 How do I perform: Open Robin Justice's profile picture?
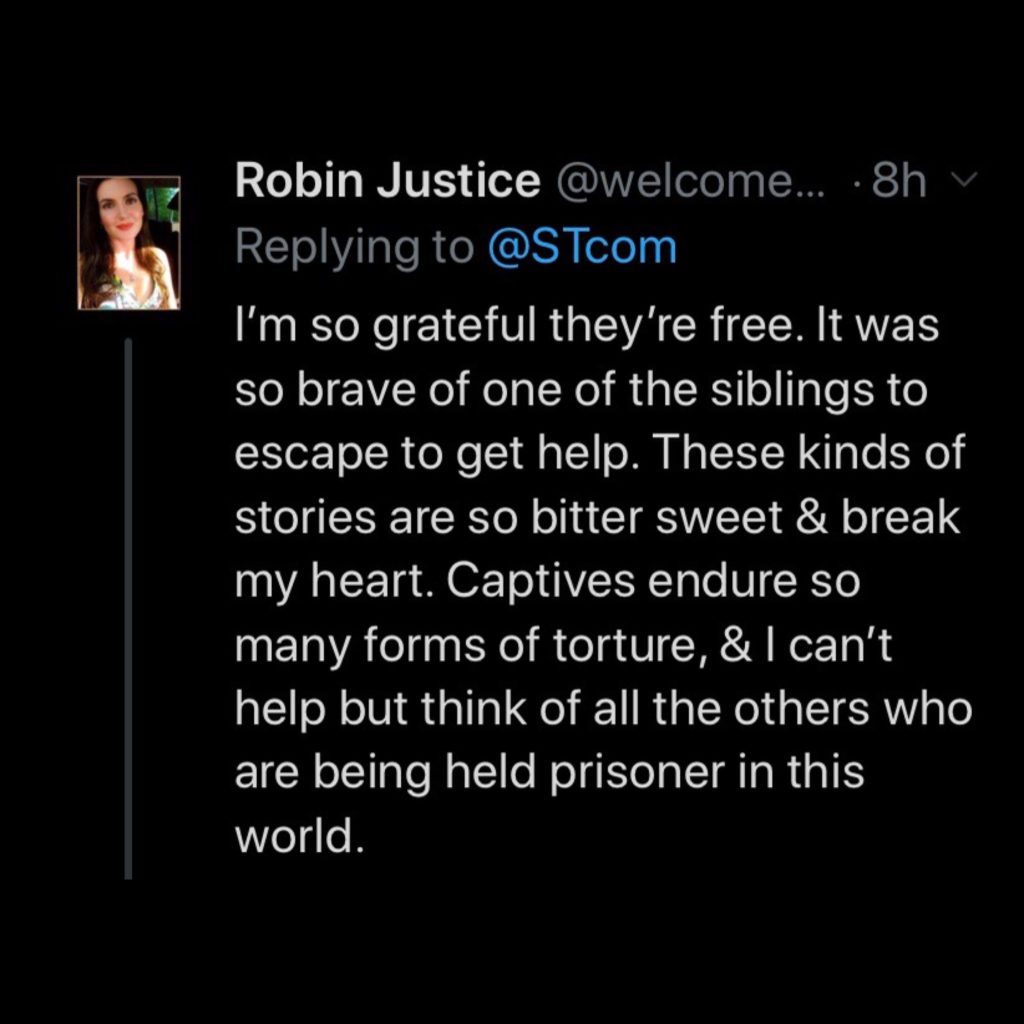(129, 243)
